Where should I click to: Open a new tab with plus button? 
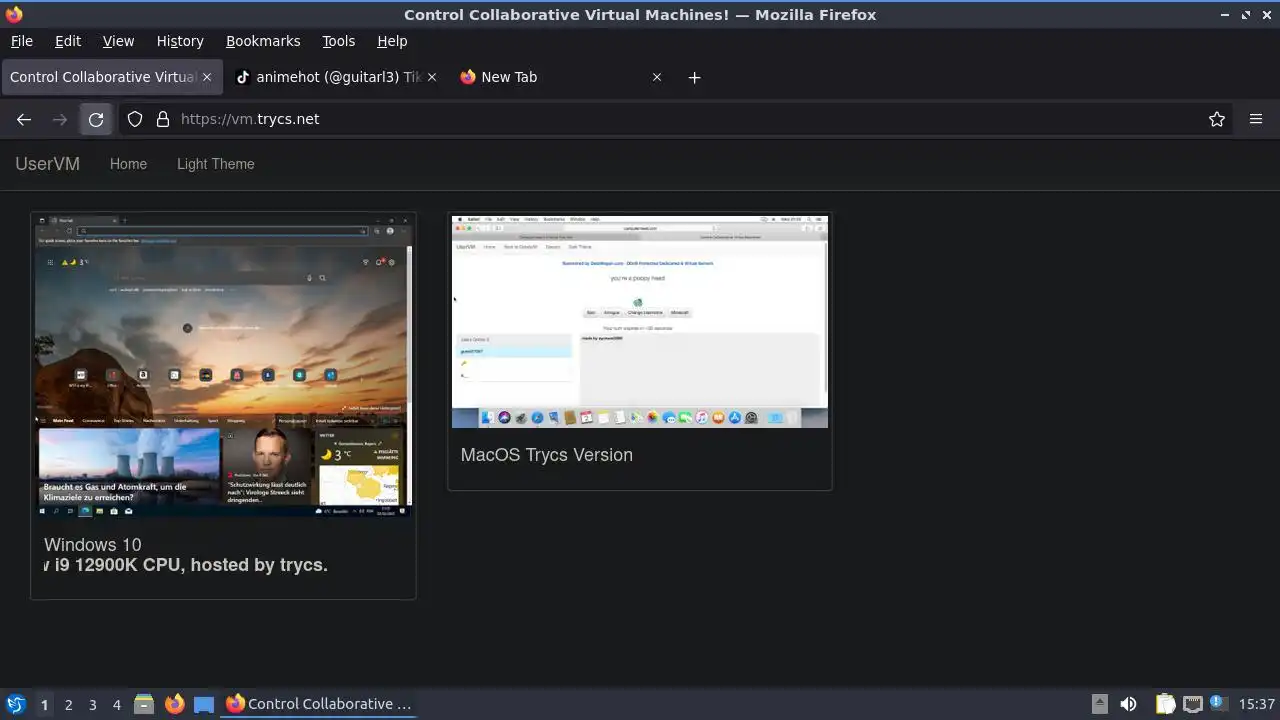pos(694,77)
